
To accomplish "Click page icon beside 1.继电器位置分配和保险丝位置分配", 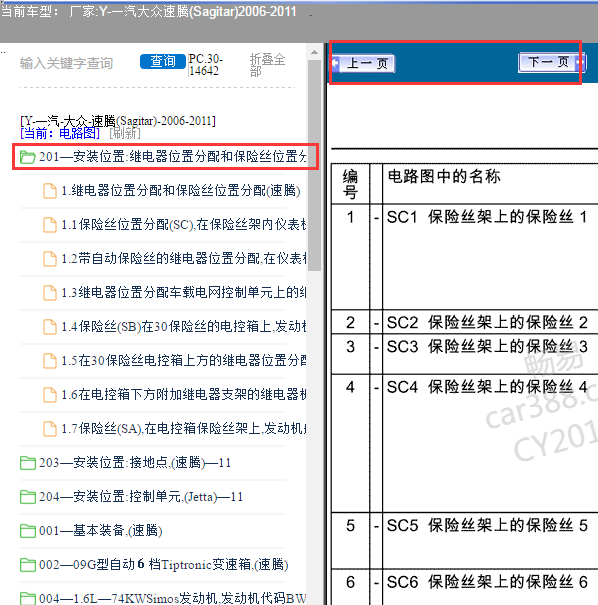I will [50, 191].
